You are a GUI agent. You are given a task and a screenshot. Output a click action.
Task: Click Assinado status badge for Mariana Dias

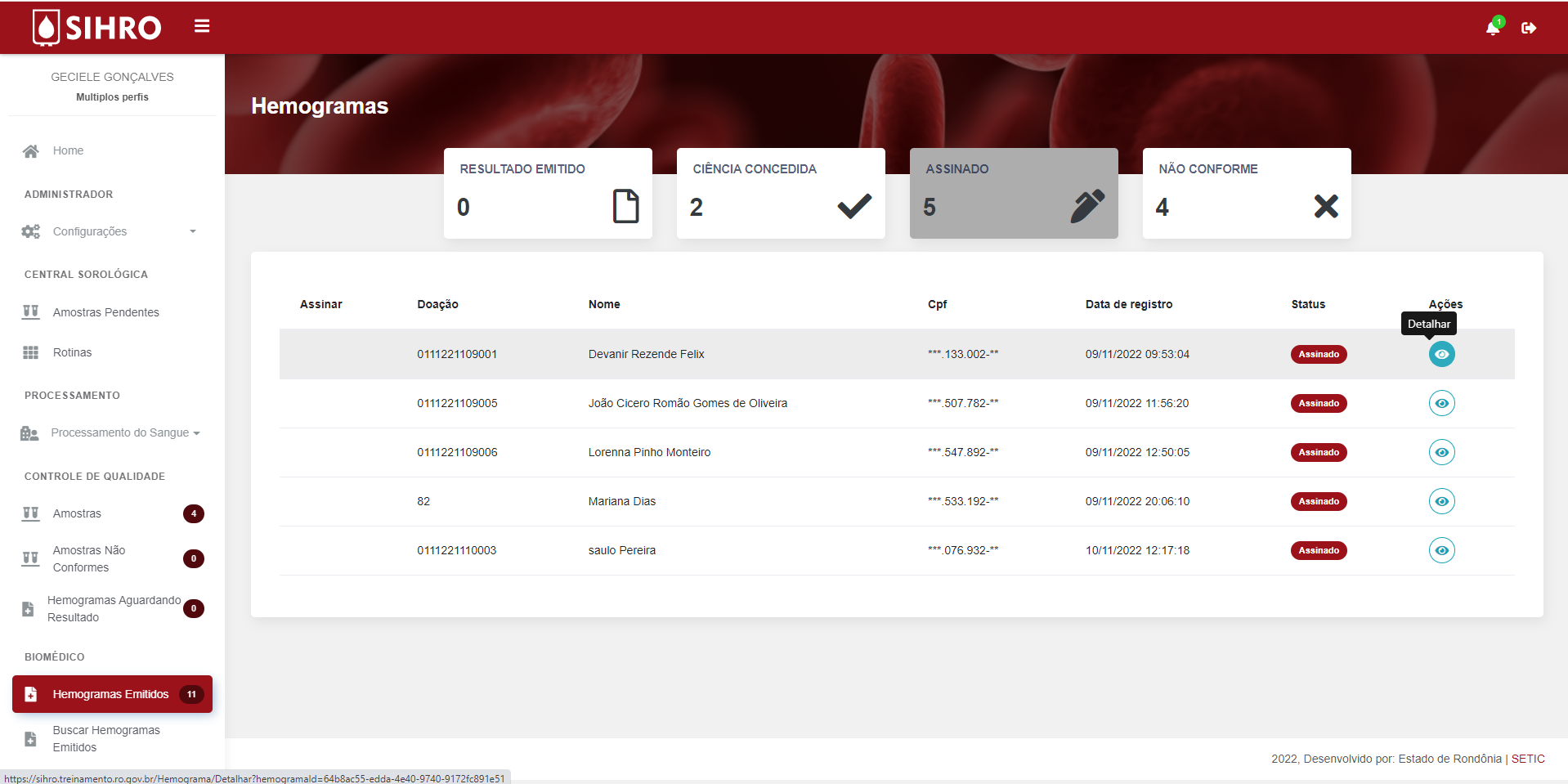[x=1318, y=501]
